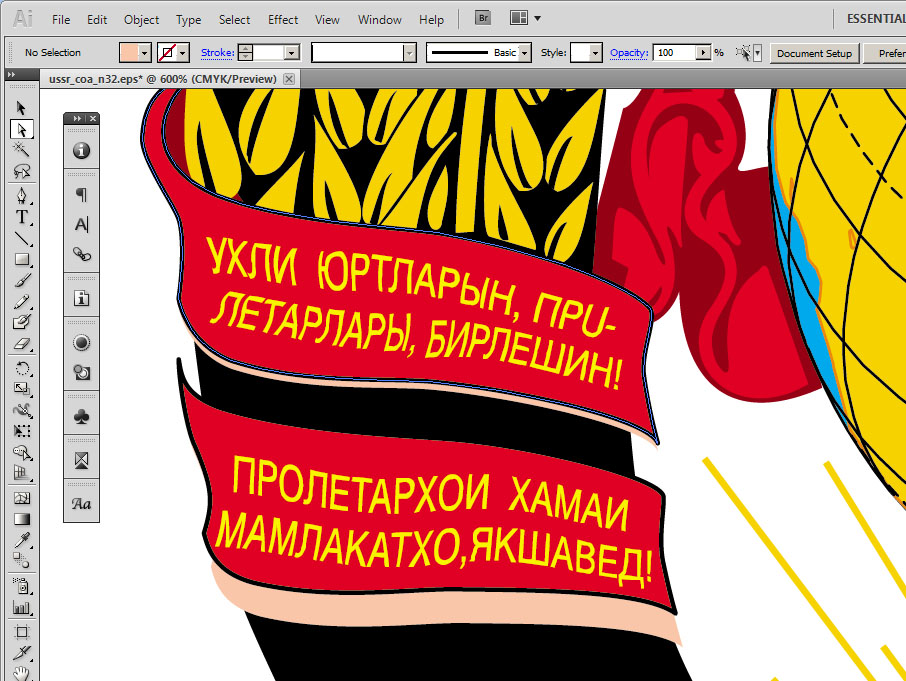The width and height of the screenshot is (906, 681).
Task: Open the Arrange Documents dropdown
Action: [525, 18]
